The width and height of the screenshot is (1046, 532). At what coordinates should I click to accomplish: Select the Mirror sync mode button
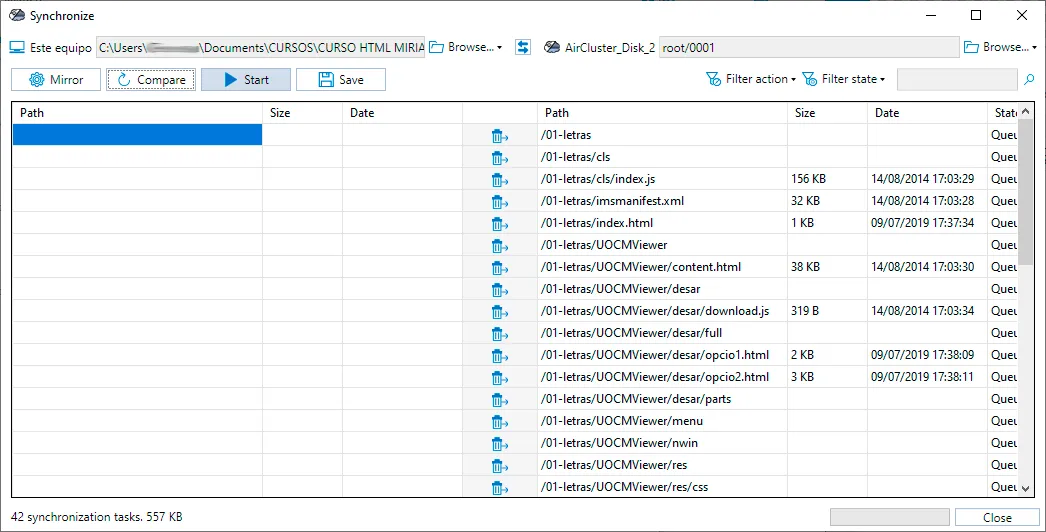(x=56, y=79)
